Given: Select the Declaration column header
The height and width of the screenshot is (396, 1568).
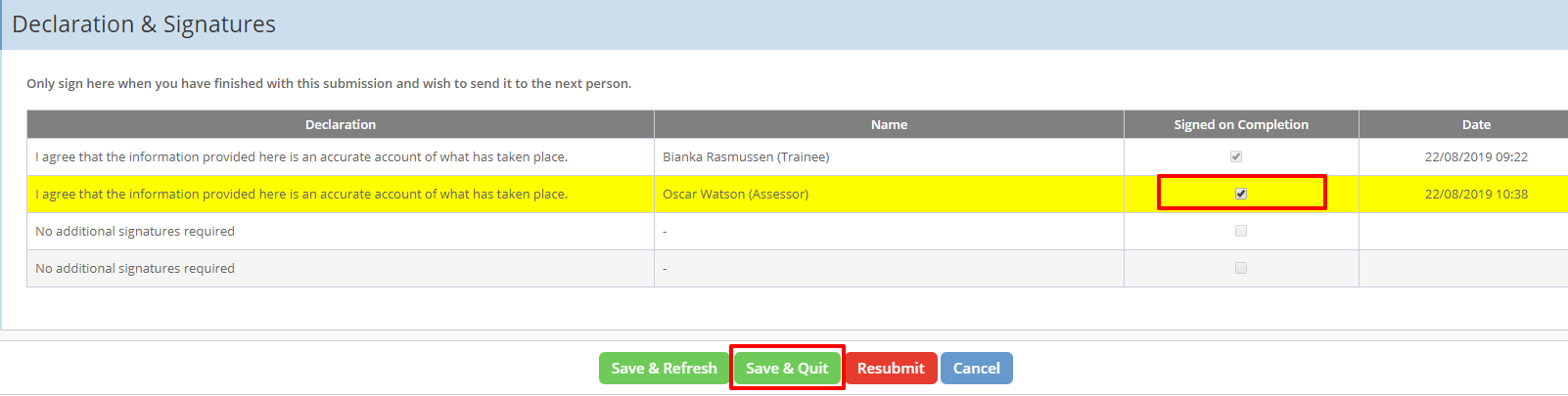Looking at the screenshot, I should (341, 124).
